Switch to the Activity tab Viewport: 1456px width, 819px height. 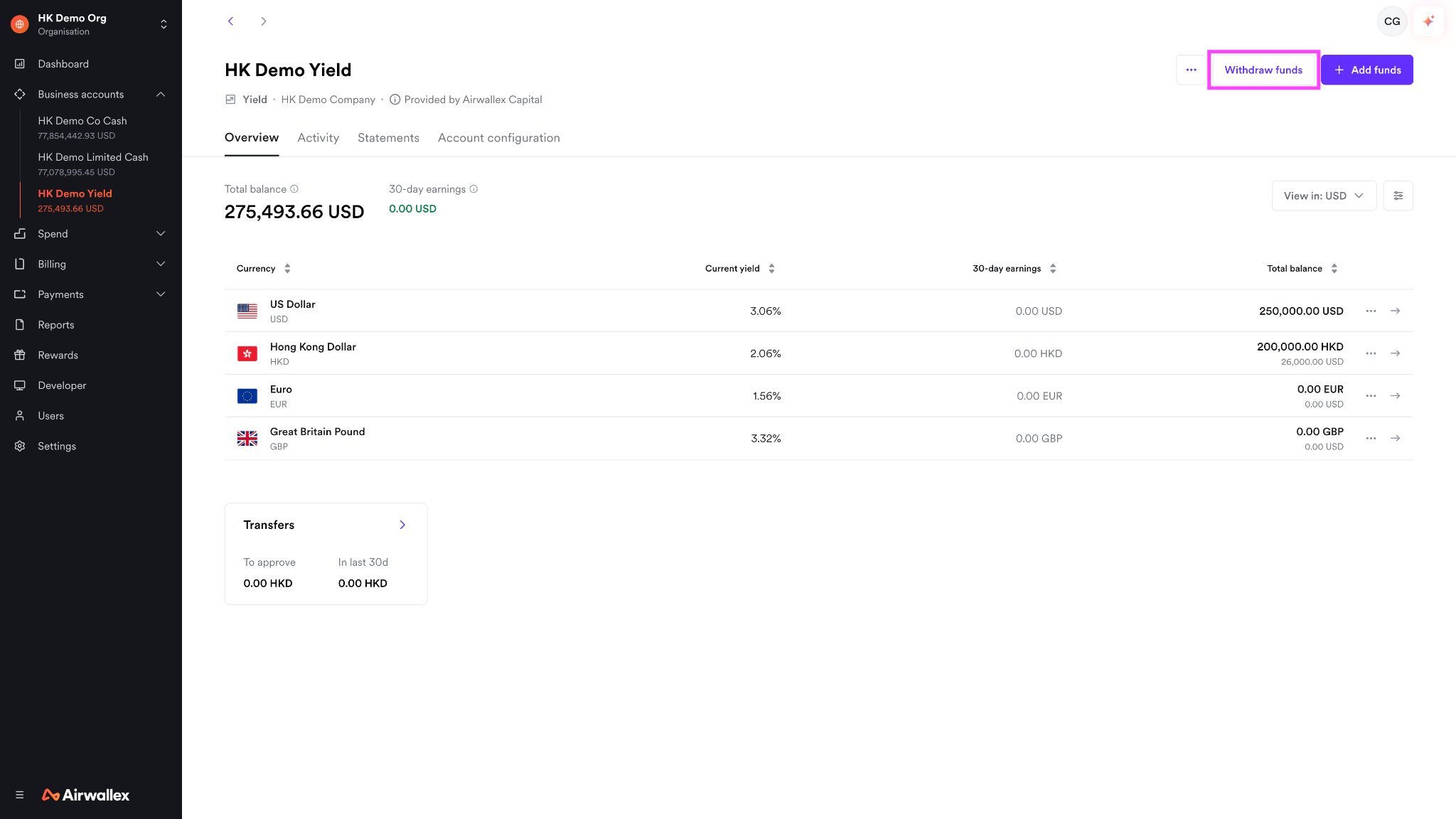(x=318, y=138)
